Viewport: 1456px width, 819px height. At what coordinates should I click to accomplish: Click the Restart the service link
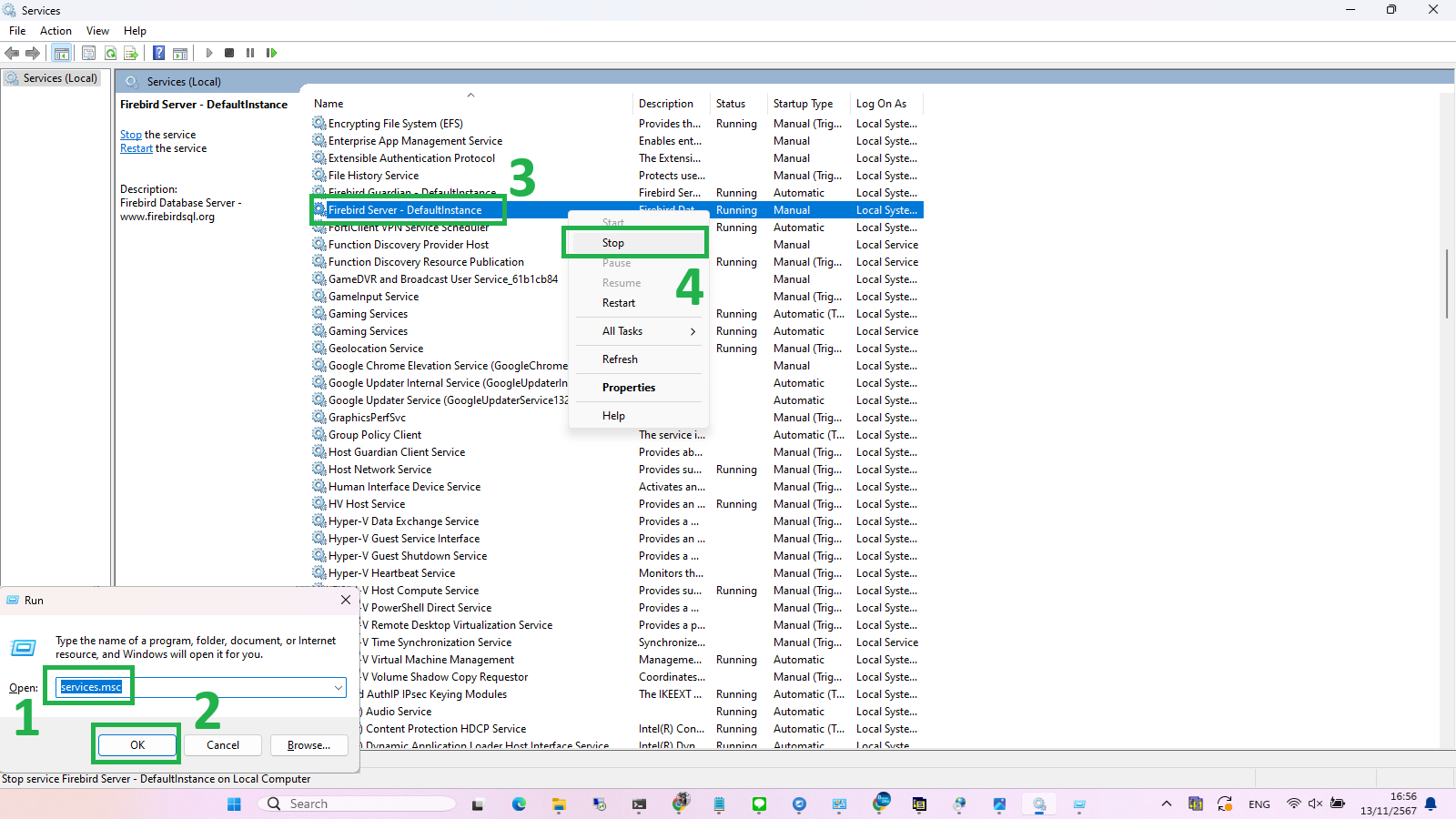point(136,148)
